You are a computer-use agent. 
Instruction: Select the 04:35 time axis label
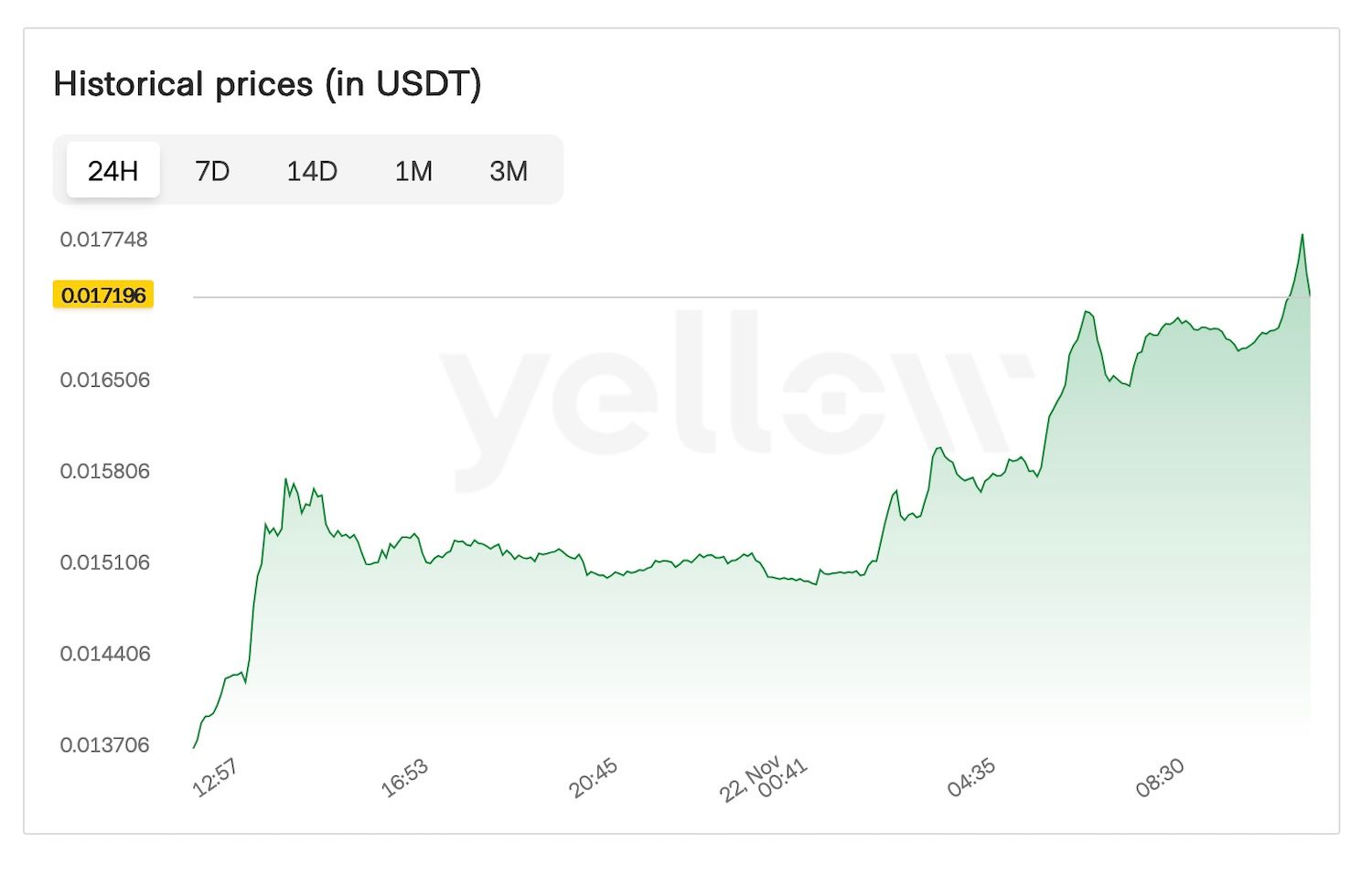coord(971,778)
